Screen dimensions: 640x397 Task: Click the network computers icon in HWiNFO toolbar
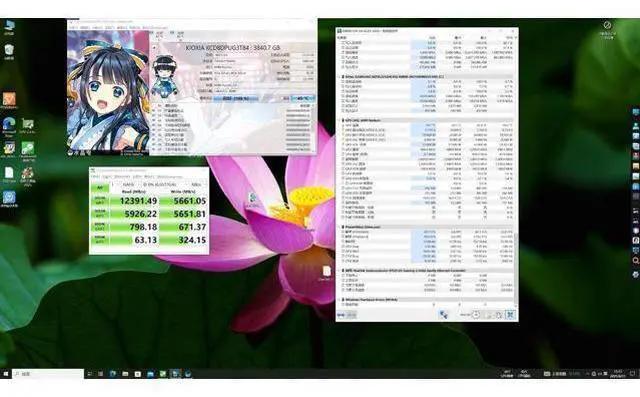pos(443,315)
